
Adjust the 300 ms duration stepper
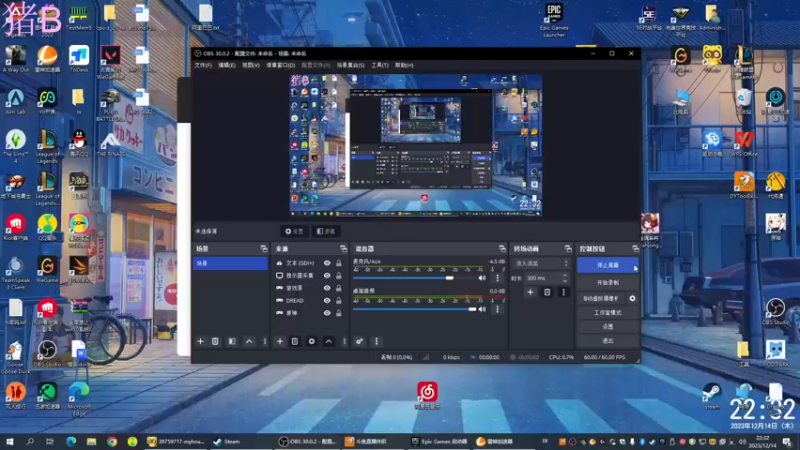click(x=565, y=278)
